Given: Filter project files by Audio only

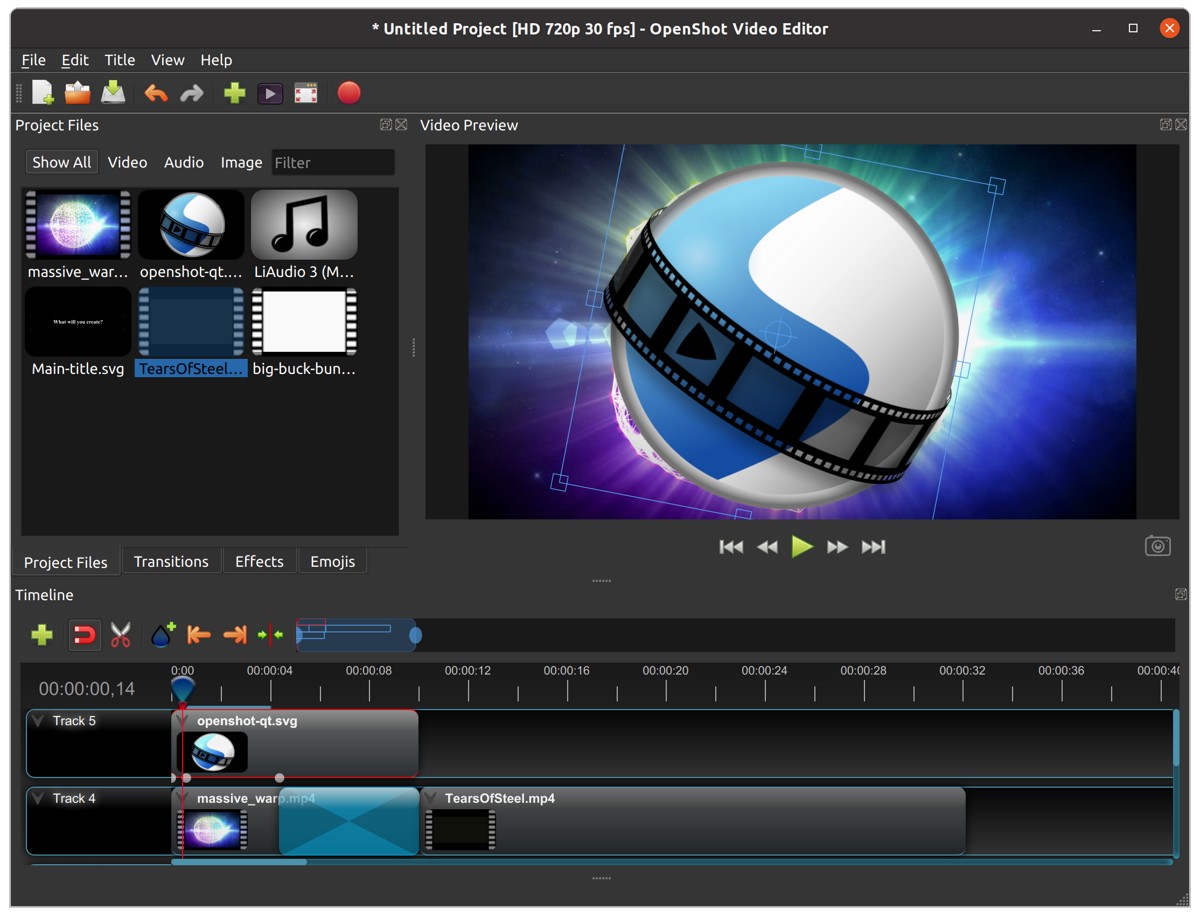Looking at the screenshot, I should point(183,162).
